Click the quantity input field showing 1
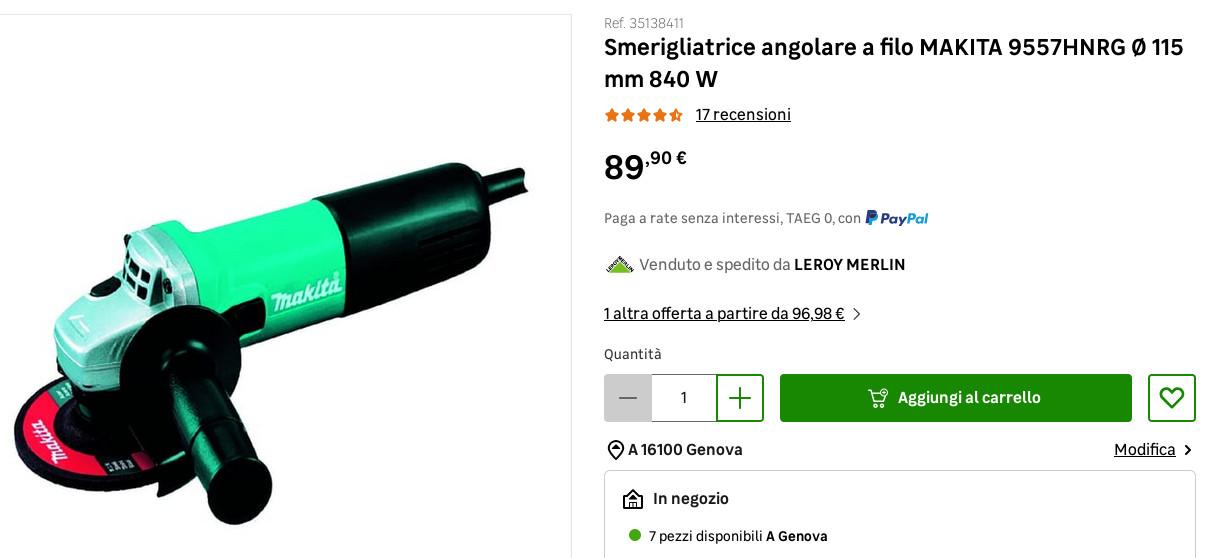This screenshot has width=1208, height=558. pos(684,398)
